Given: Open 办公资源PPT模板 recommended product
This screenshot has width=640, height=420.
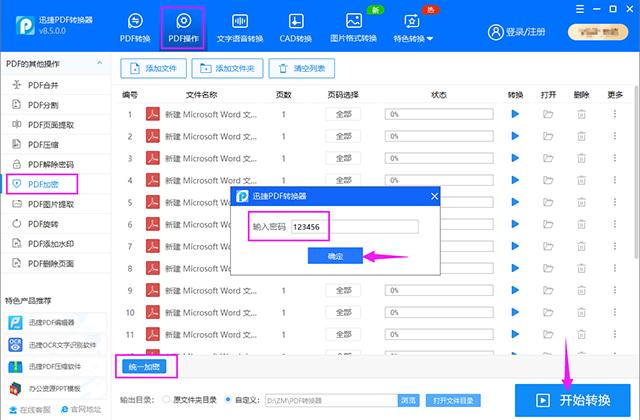Looking at the screenshot, I should 56,389.
